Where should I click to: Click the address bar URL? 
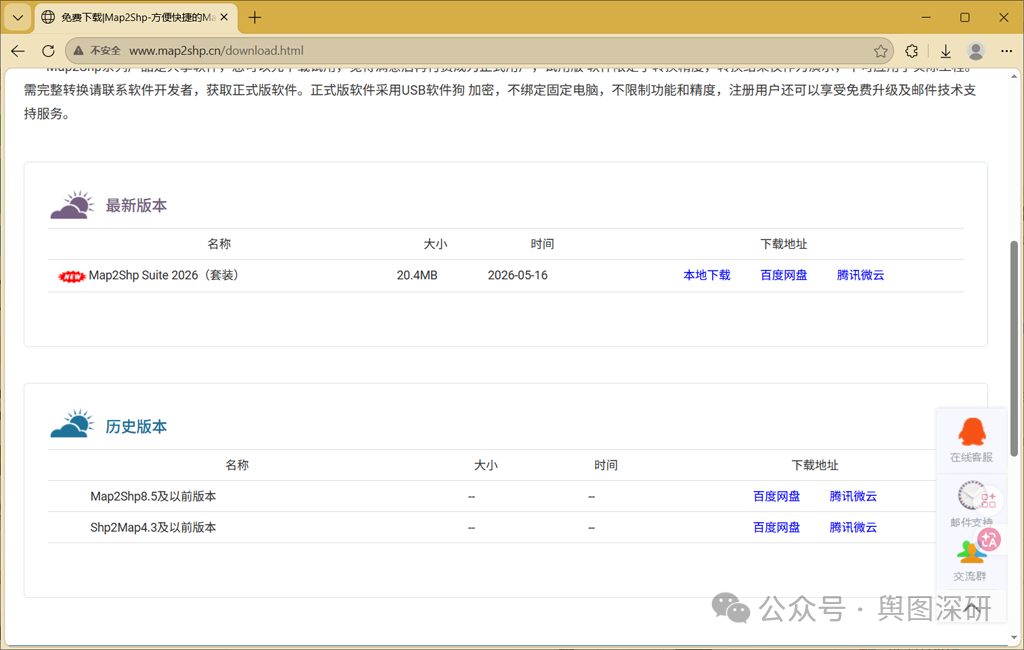pyautogui.click(x=216, y=51)
